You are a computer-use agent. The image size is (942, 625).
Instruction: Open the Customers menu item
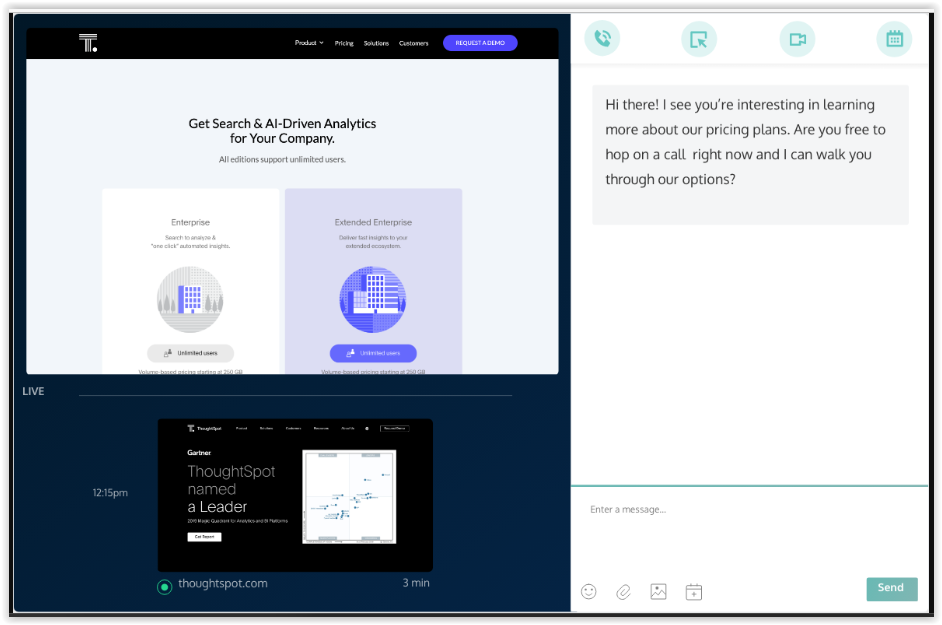[x=413, y=43]
